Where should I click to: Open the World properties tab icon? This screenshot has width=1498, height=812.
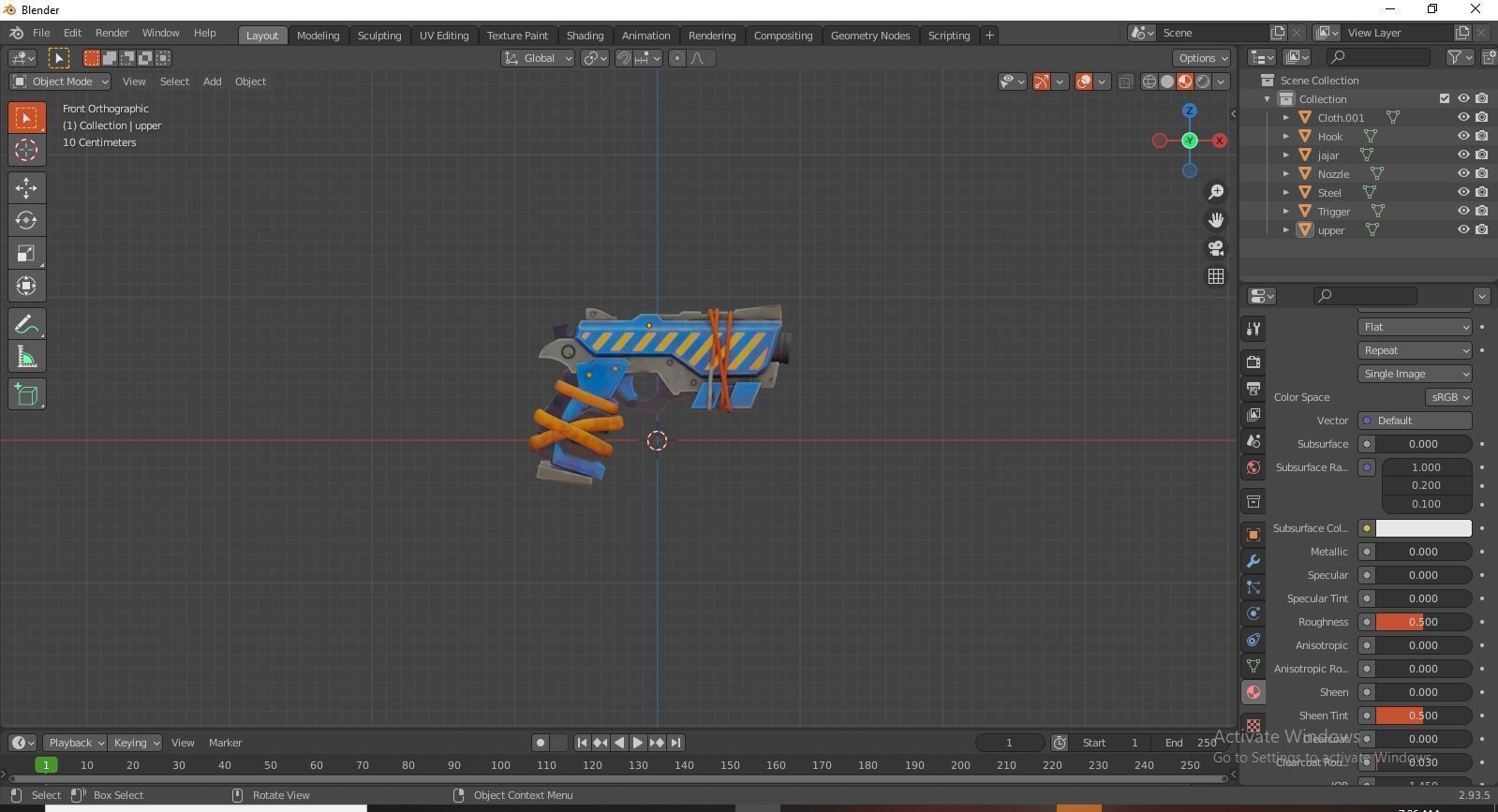click(x=1253, y=467)
